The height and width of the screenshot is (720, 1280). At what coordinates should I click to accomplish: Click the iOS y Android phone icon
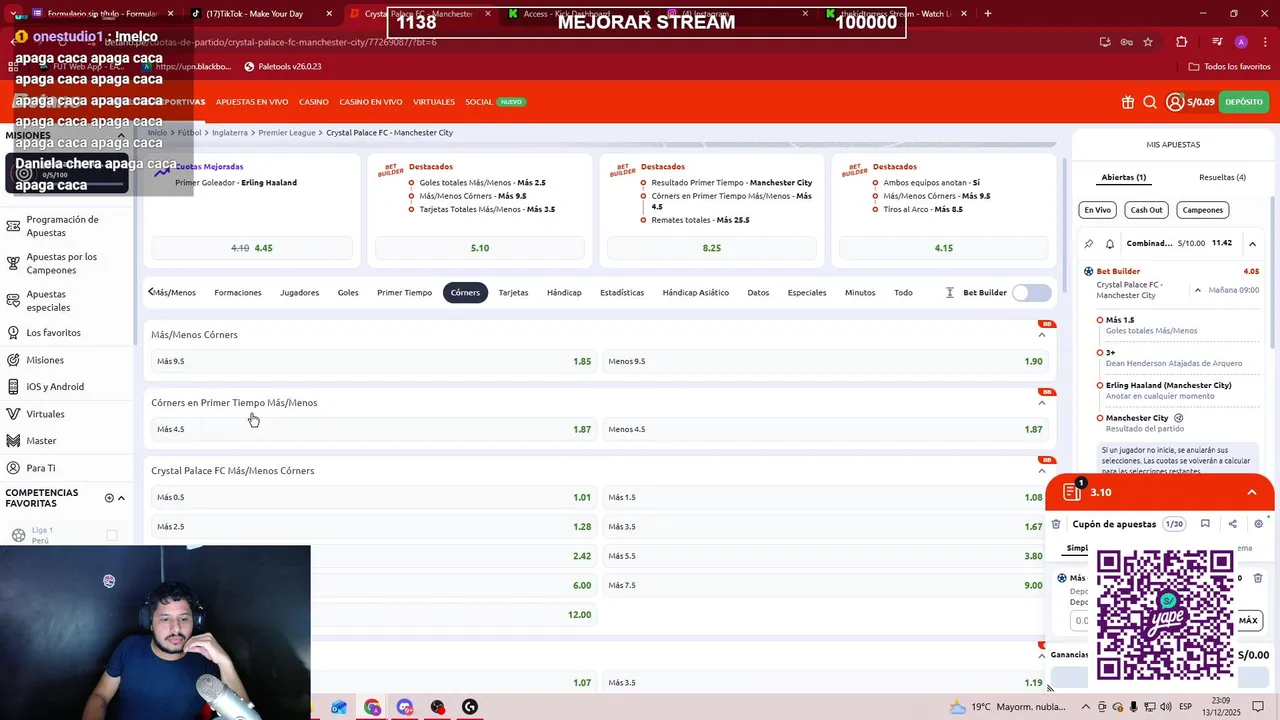click(13, 387)
